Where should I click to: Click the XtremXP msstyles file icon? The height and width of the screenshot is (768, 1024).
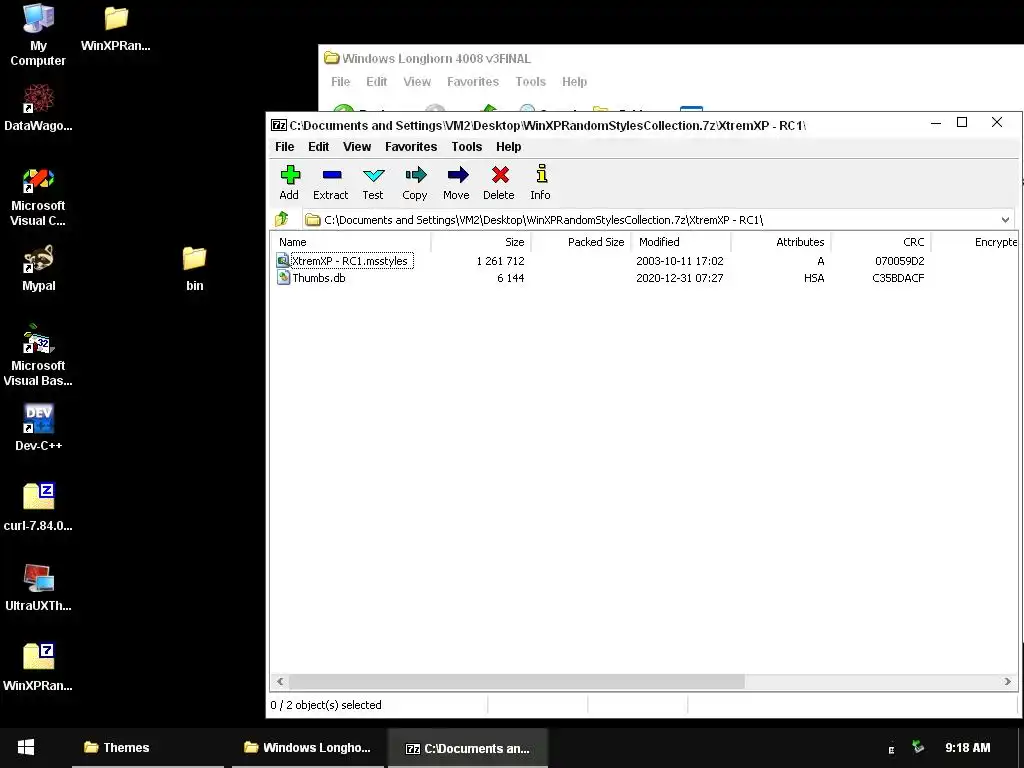click(x=283, y=261)
